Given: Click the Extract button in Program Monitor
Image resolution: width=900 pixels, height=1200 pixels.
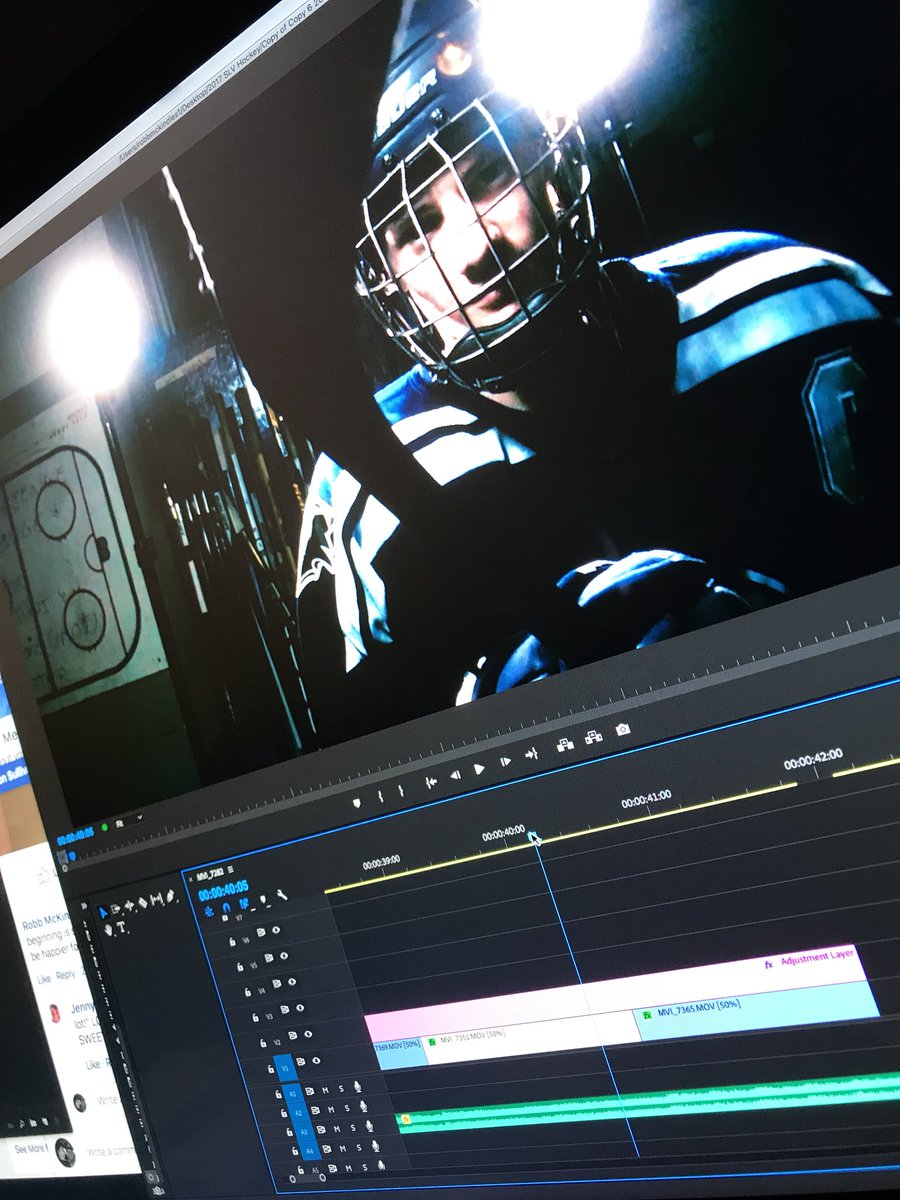Looking at the screenshot, I should 594,737.
